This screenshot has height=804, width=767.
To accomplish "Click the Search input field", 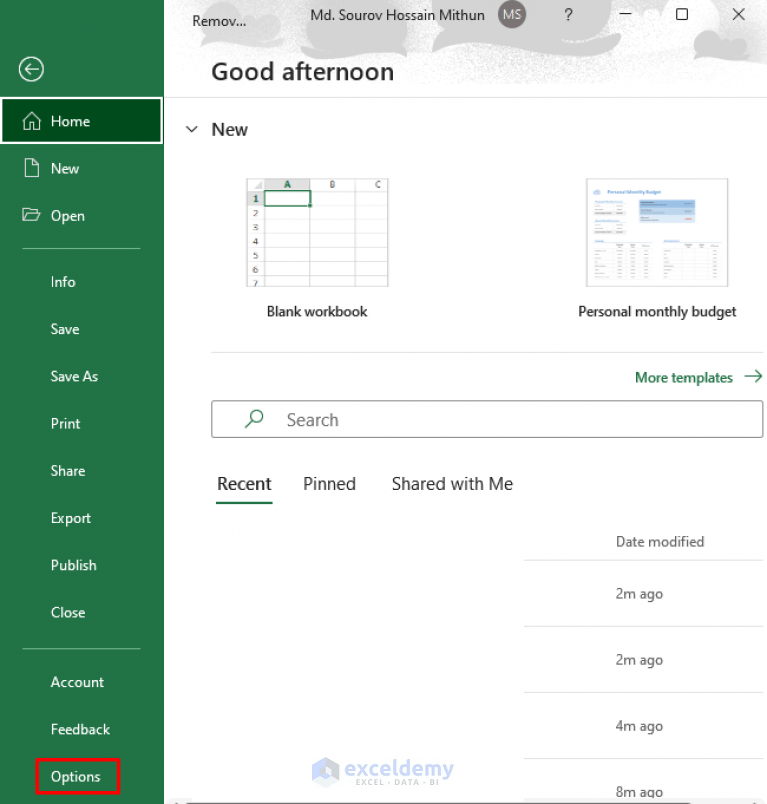I will [x=487, y=419].
